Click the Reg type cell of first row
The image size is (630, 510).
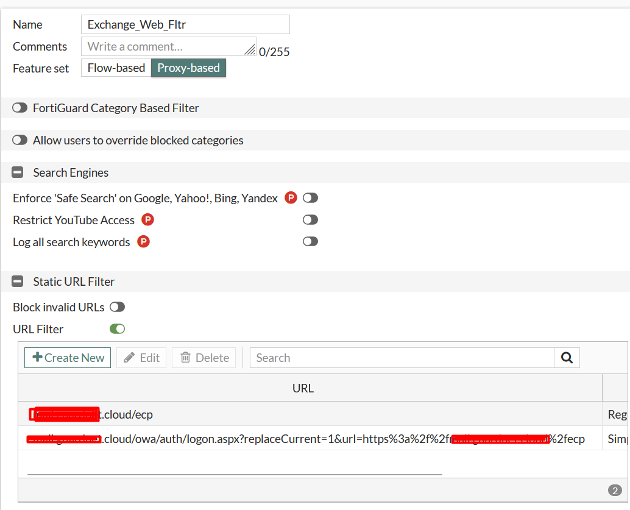[x=617, y=414]
